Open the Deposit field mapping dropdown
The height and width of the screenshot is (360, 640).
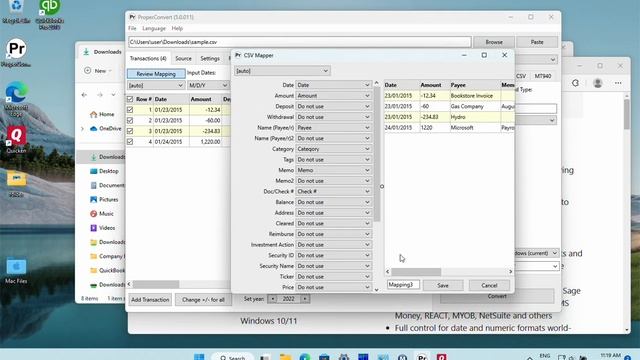click(x=333, y=106)
